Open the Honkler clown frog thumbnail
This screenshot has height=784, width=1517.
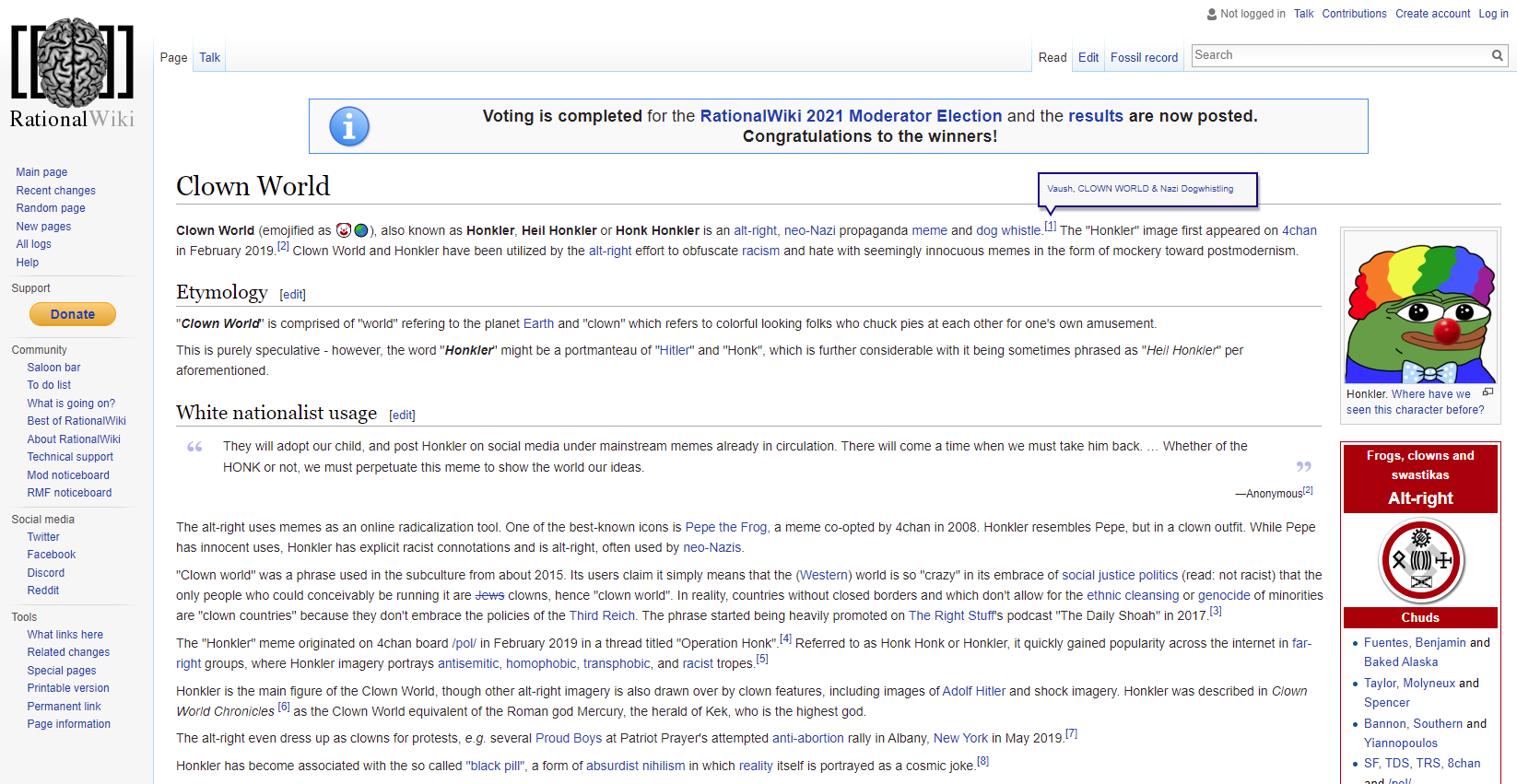(x=1420, y=308)
